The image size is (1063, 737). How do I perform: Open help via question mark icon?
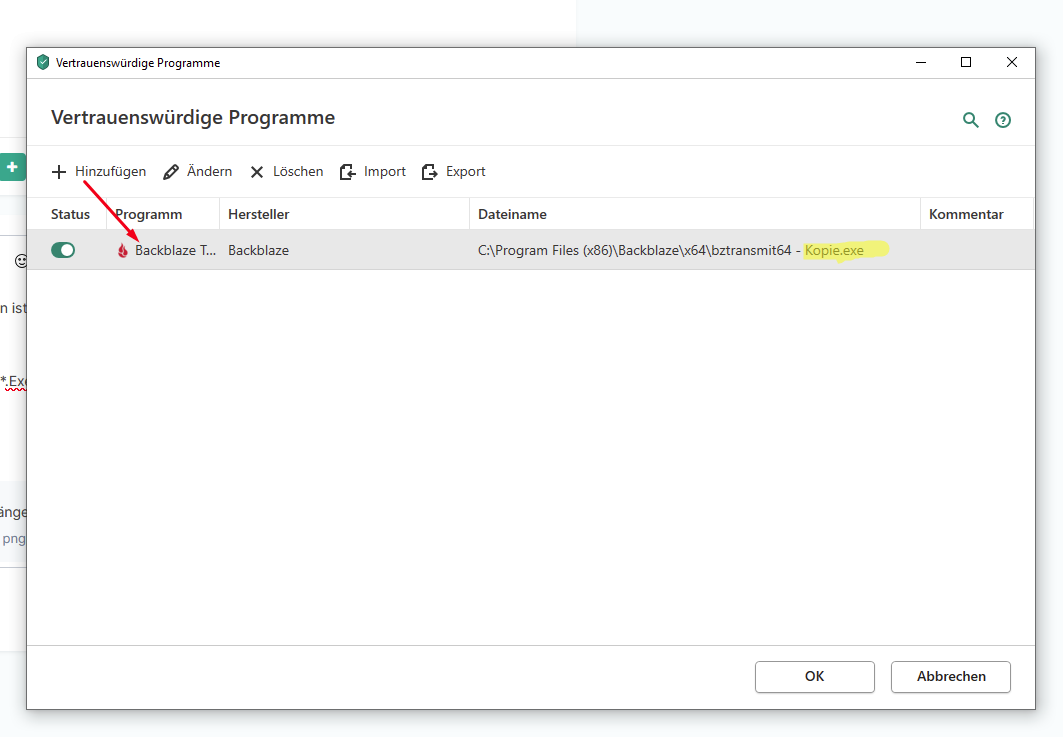point(1003,120)
